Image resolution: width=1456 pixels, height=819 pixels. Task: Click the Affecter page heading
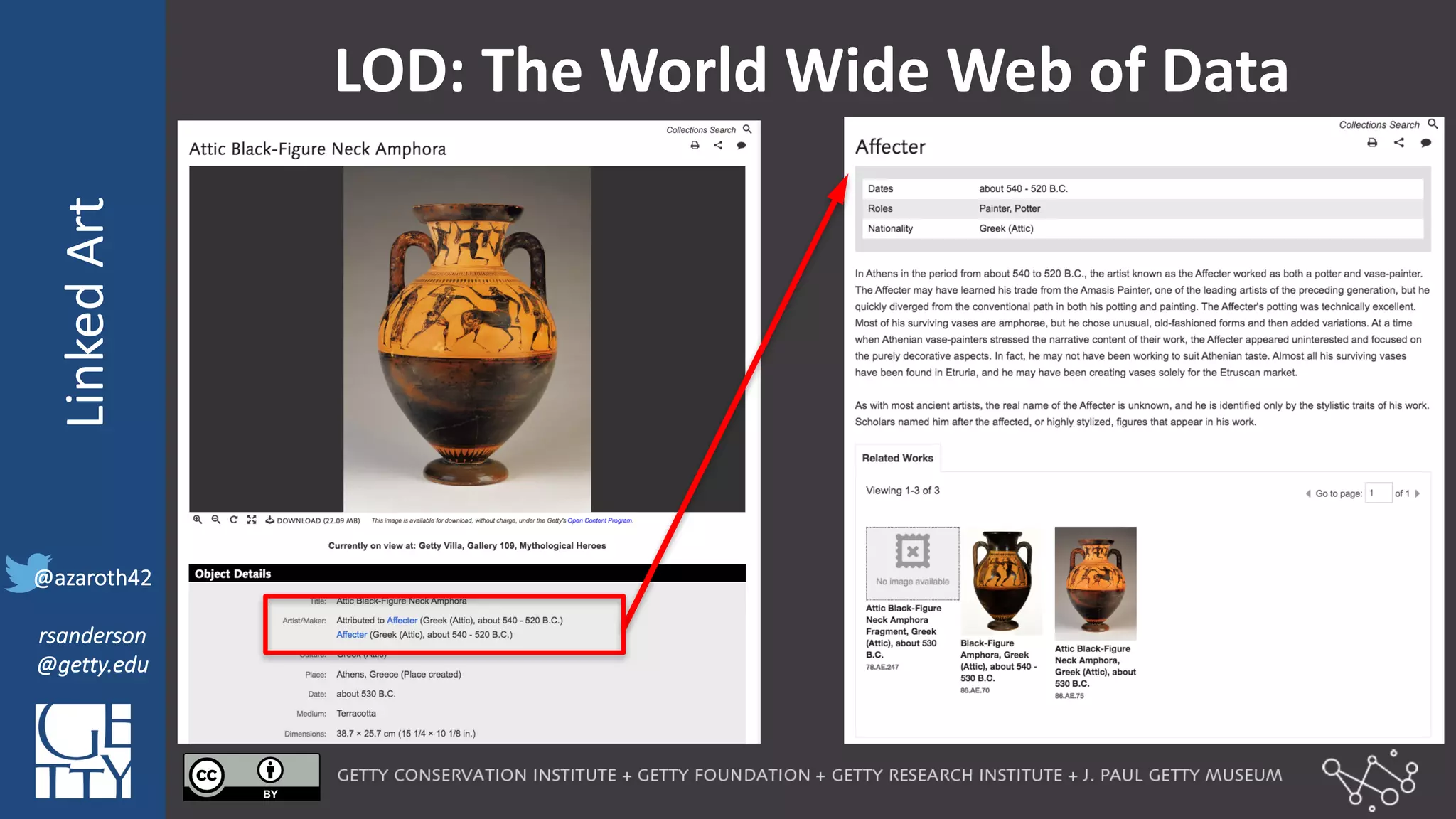coord(890,147)
